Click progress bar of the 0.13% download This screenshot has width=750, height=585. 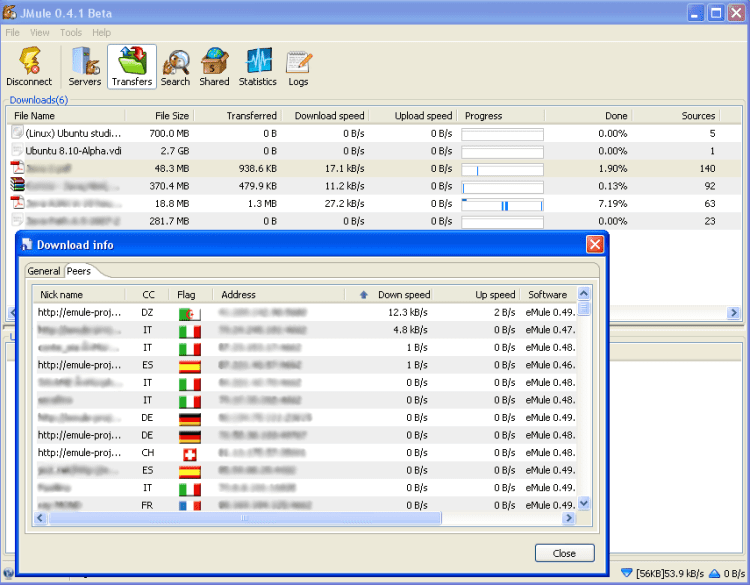[x=502, y=187]
